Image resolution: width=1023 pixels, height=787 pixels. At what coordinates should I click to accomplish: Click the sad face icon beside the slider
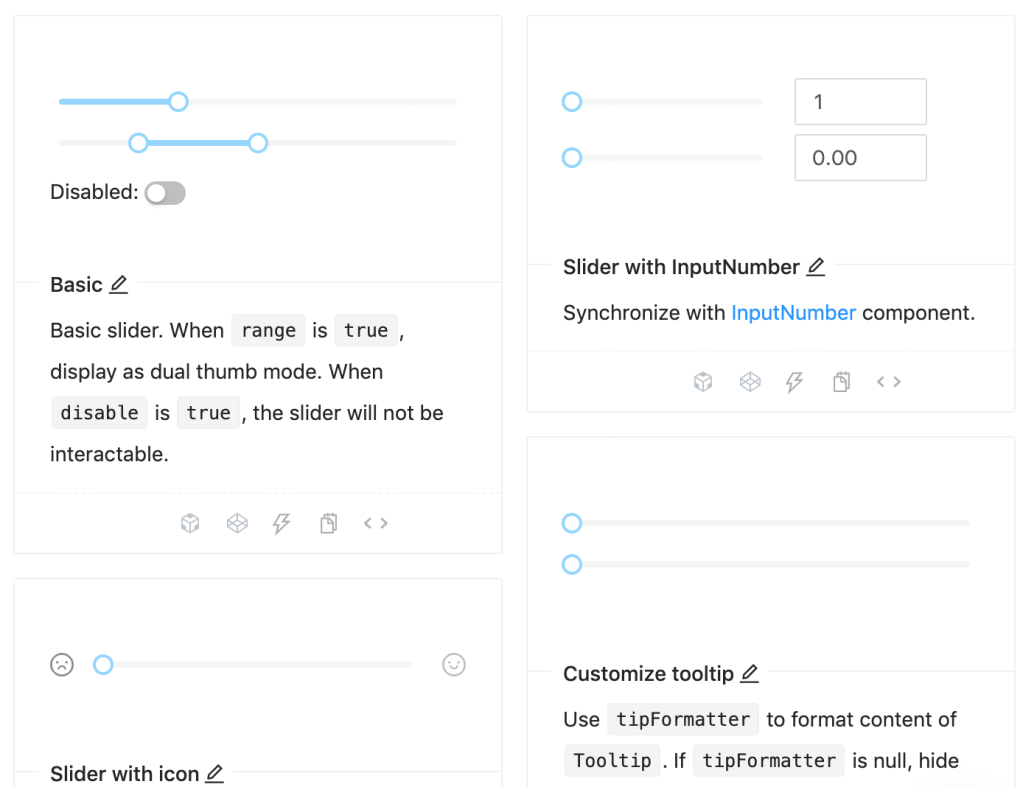pyautogui.click(x=61, y=664)
